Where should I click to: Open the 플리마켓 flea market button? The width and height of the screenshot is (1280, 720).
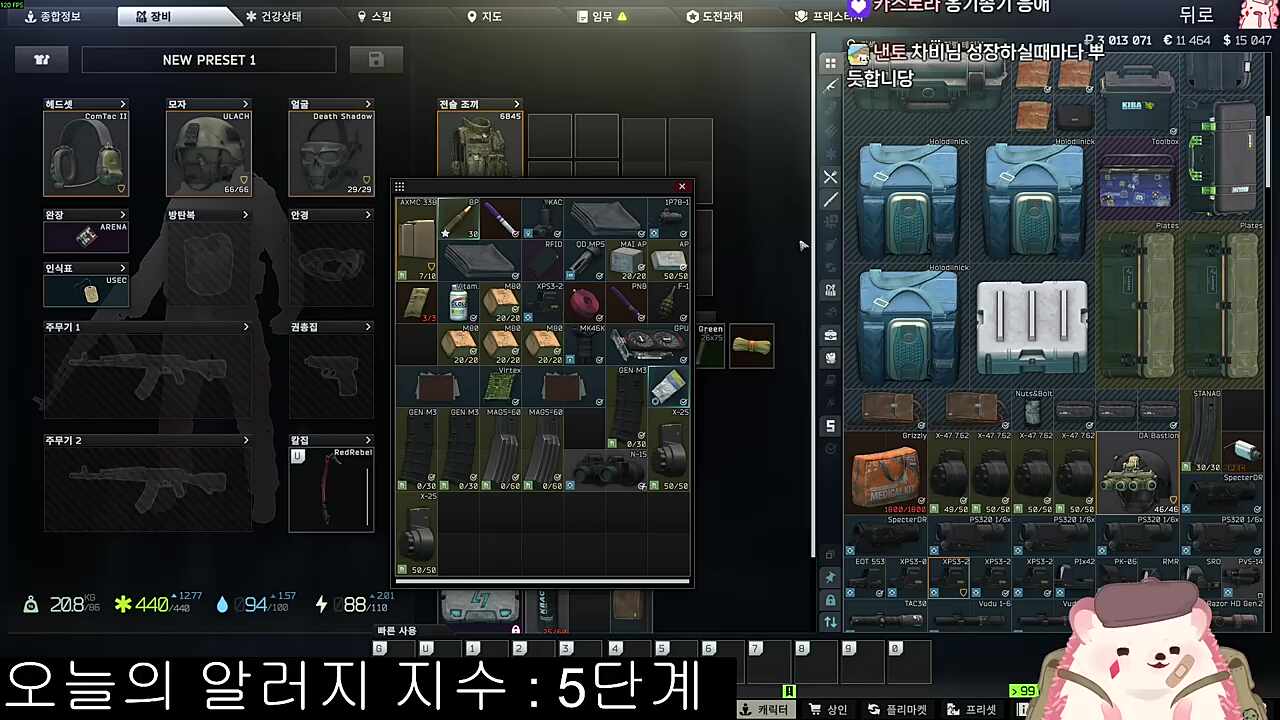click(898, 710)
